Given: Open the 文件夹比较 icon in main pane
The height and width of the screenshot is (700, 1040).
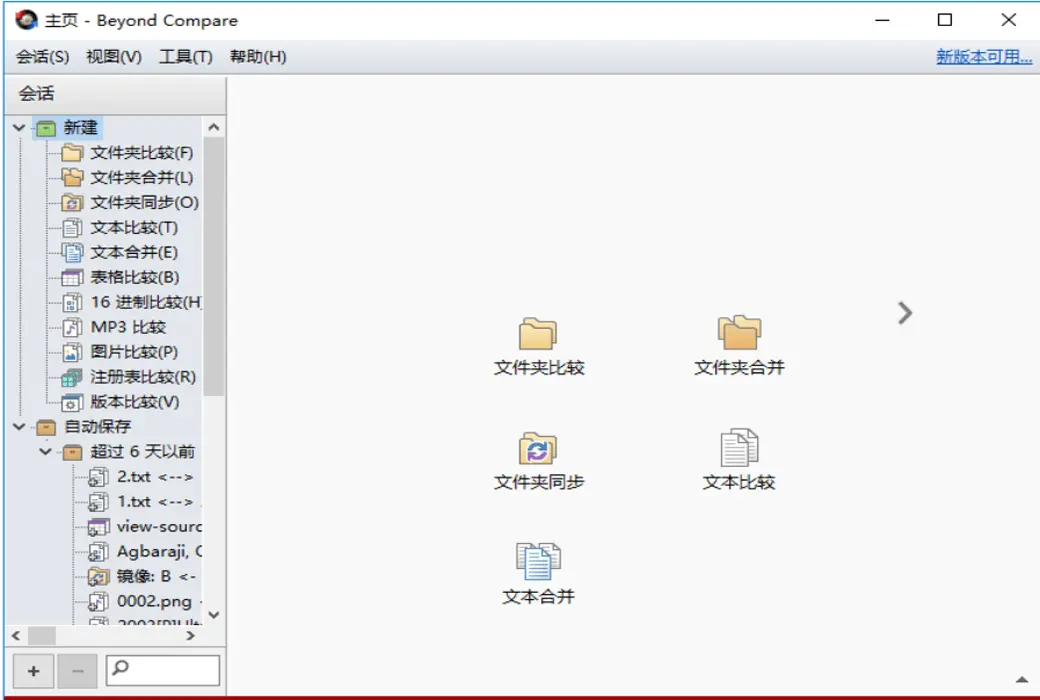Looking at the screenshot, I should click(x=538, y=347).
